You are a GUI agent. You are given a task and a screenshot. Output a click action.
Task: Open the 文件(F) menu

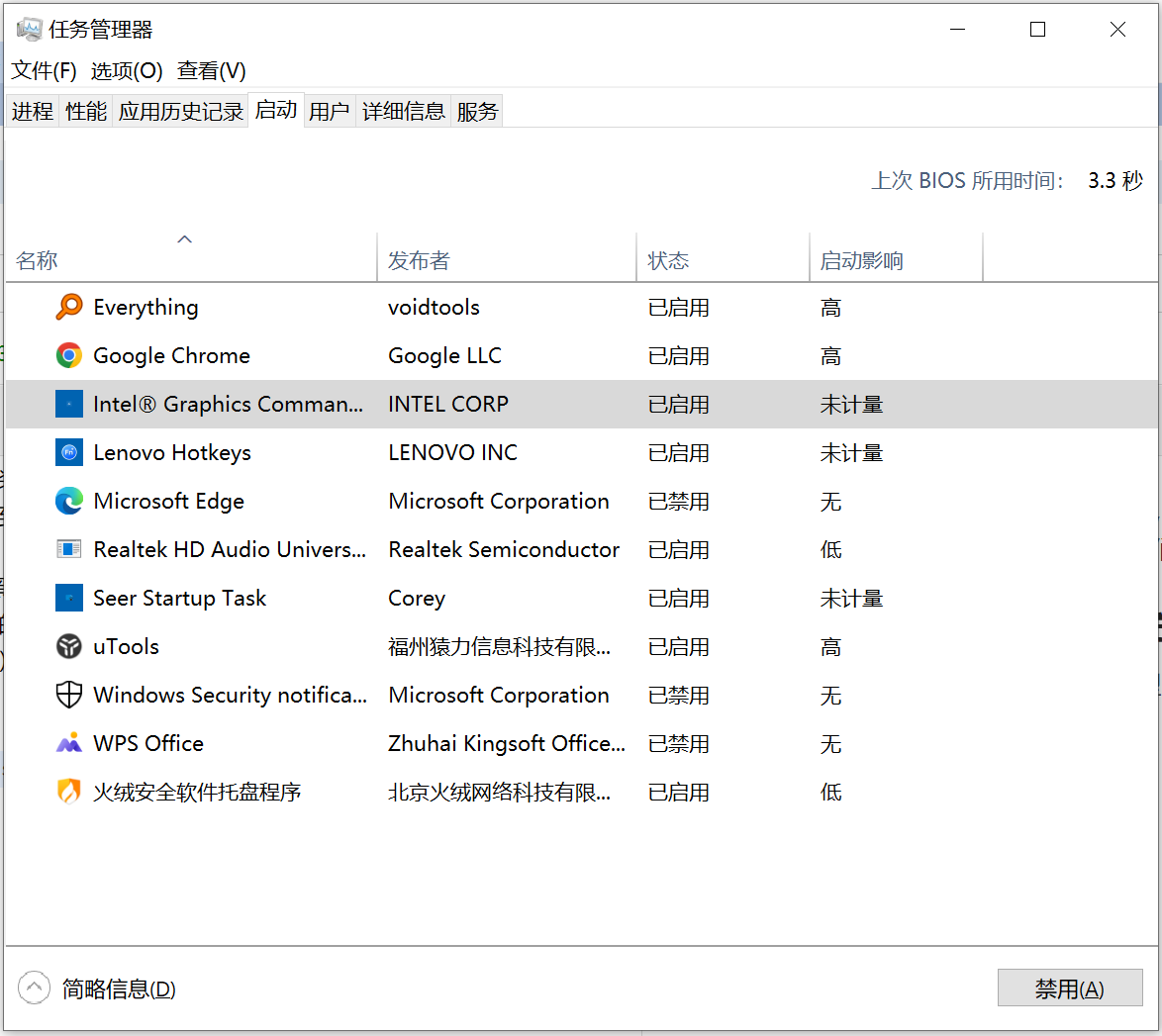(x=44, y=70)
